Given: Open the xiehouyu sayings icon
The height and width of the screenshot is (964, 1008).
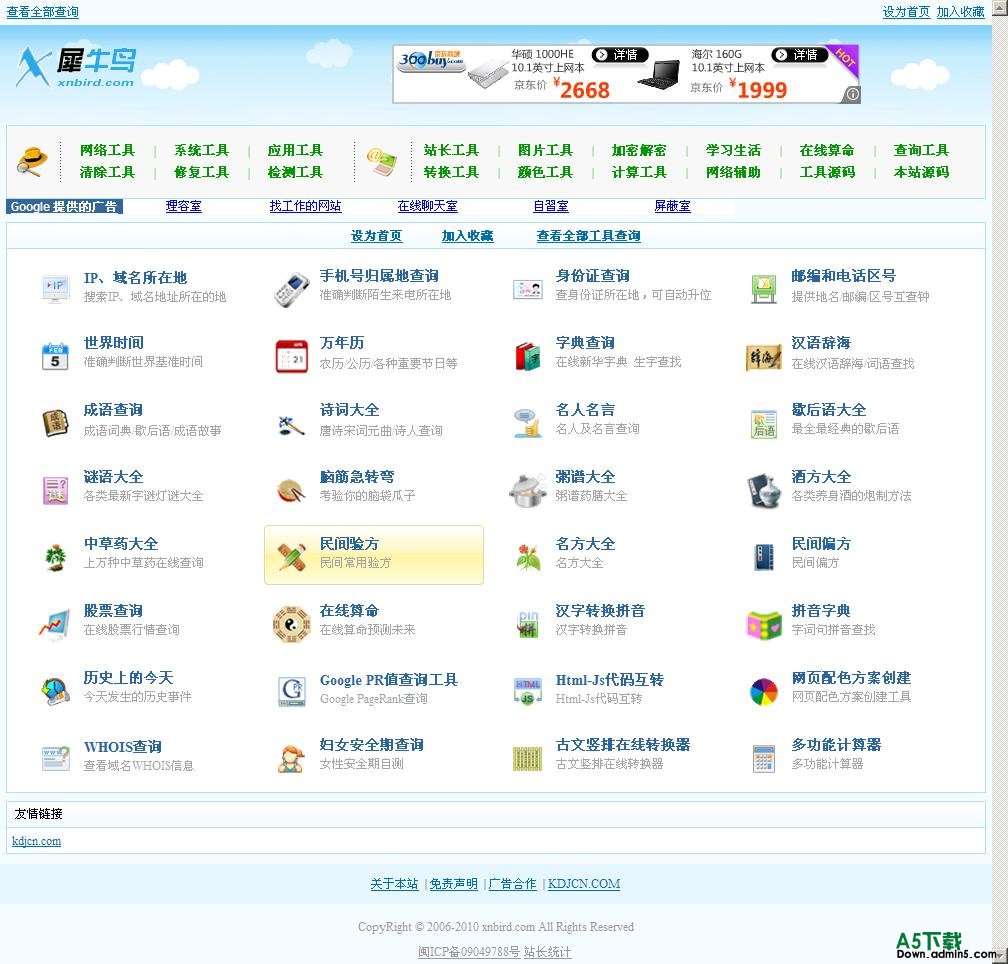Looking at the screenshot, I should [x=764, y=424].
